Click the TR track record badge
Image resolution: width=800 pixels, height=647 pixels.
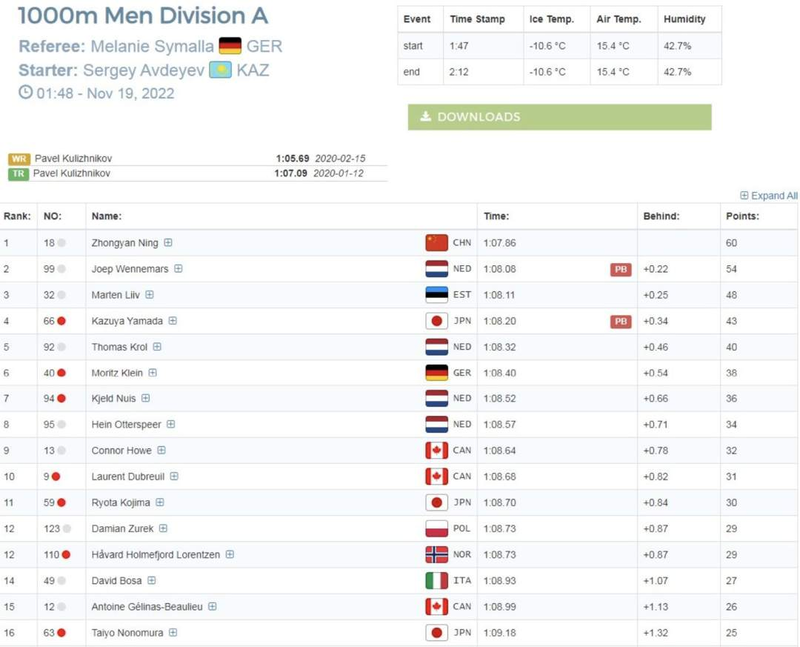(19, 173)
